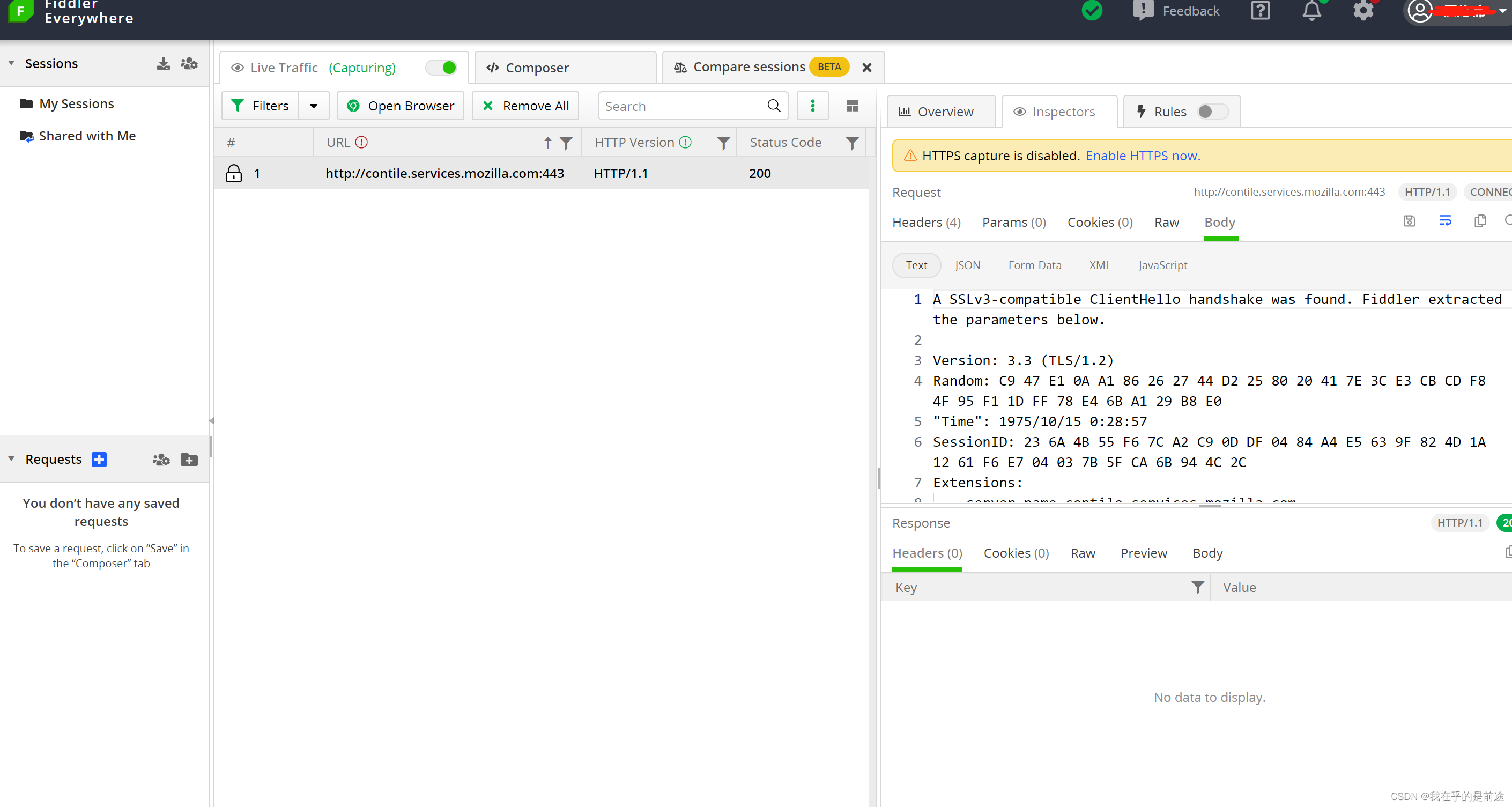Open the Settings gear
1512x807 pixels.
[1363, 11]
